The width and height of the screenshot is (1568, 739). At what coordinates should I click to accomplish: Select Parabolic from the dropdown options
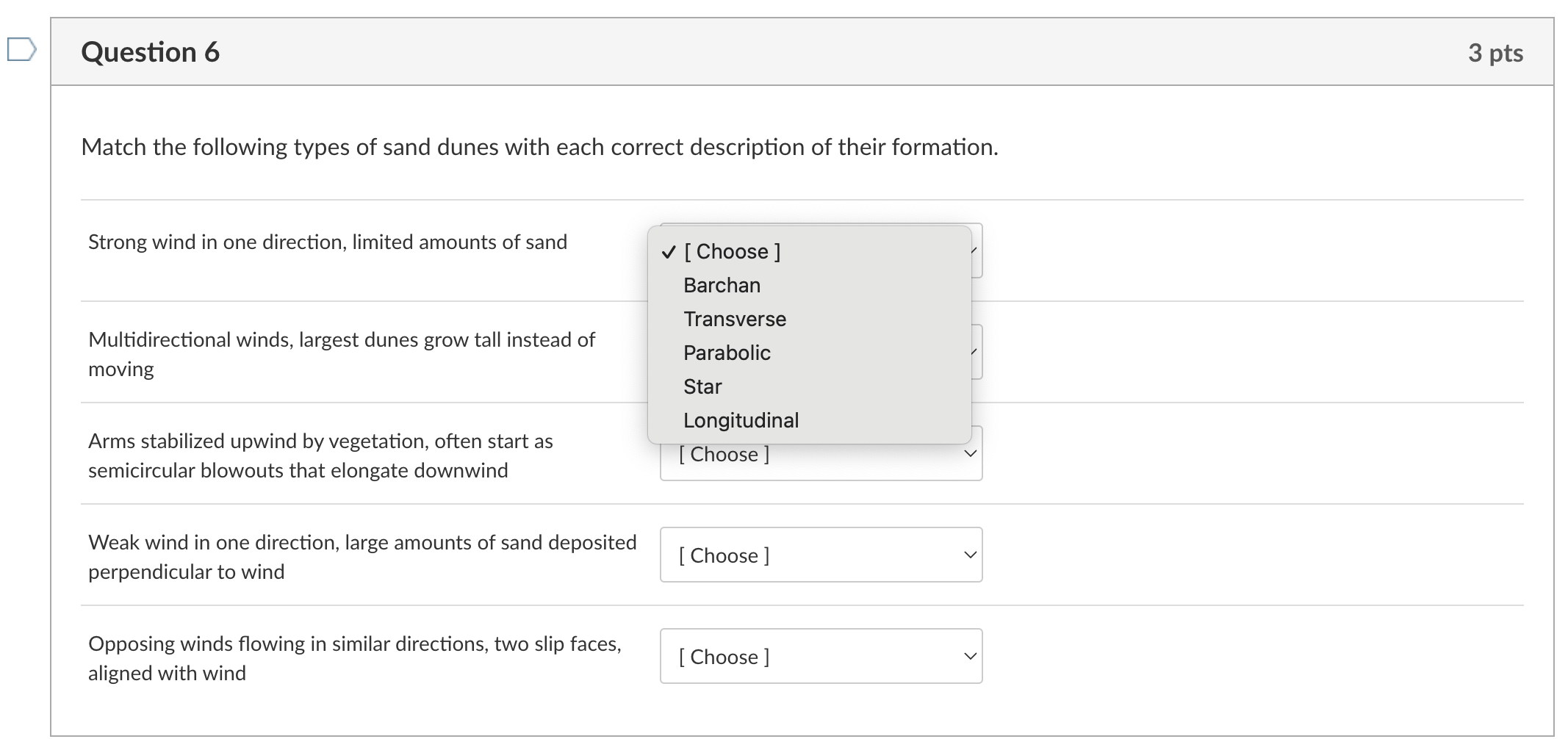pos(727,353)
